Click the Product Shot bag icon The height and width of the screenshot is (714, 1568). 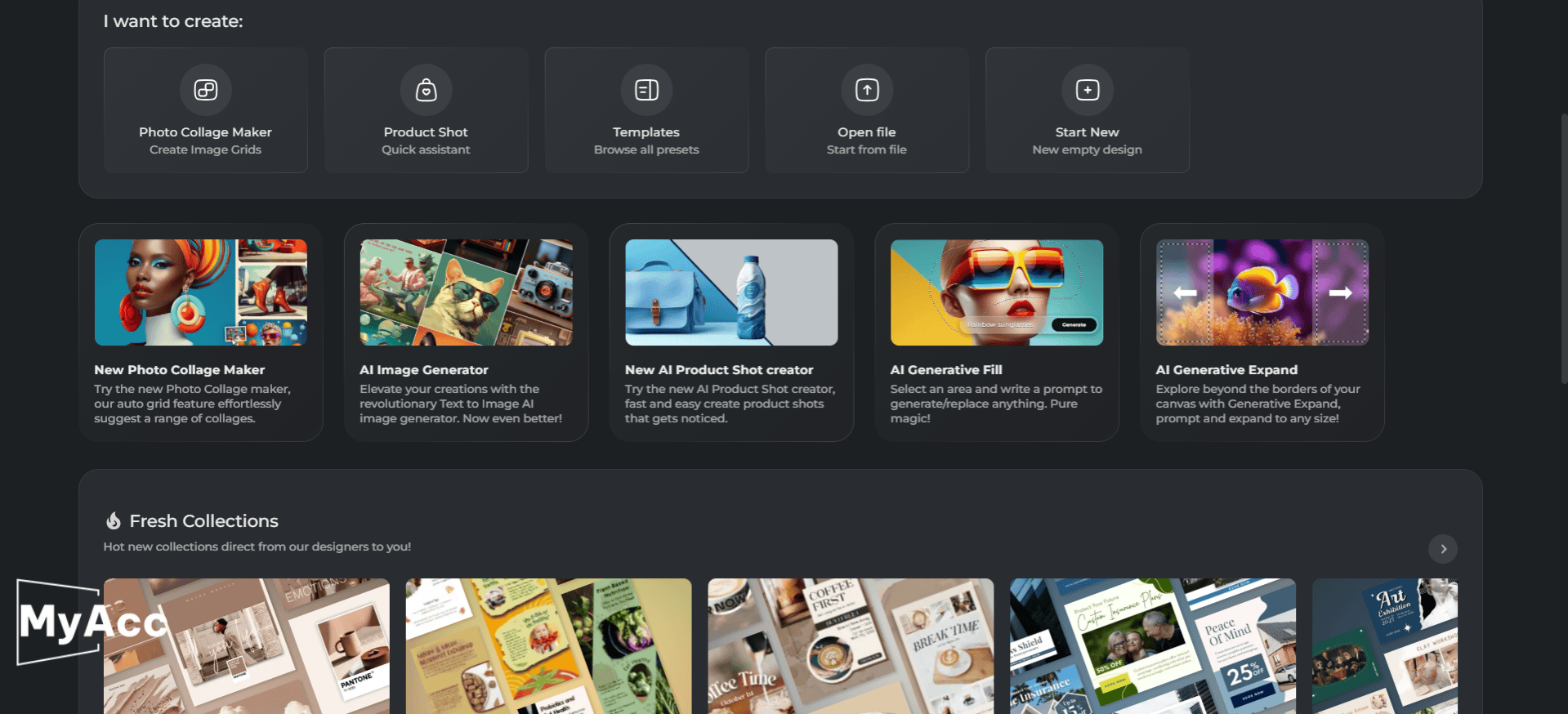coord(426,90)
